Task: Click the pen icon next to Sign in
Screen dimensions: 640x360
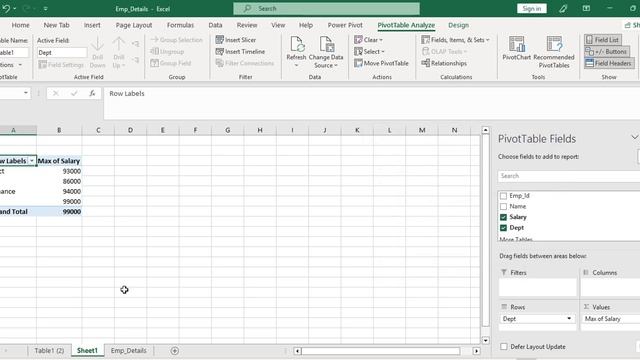Action: (x=563, y=9)
